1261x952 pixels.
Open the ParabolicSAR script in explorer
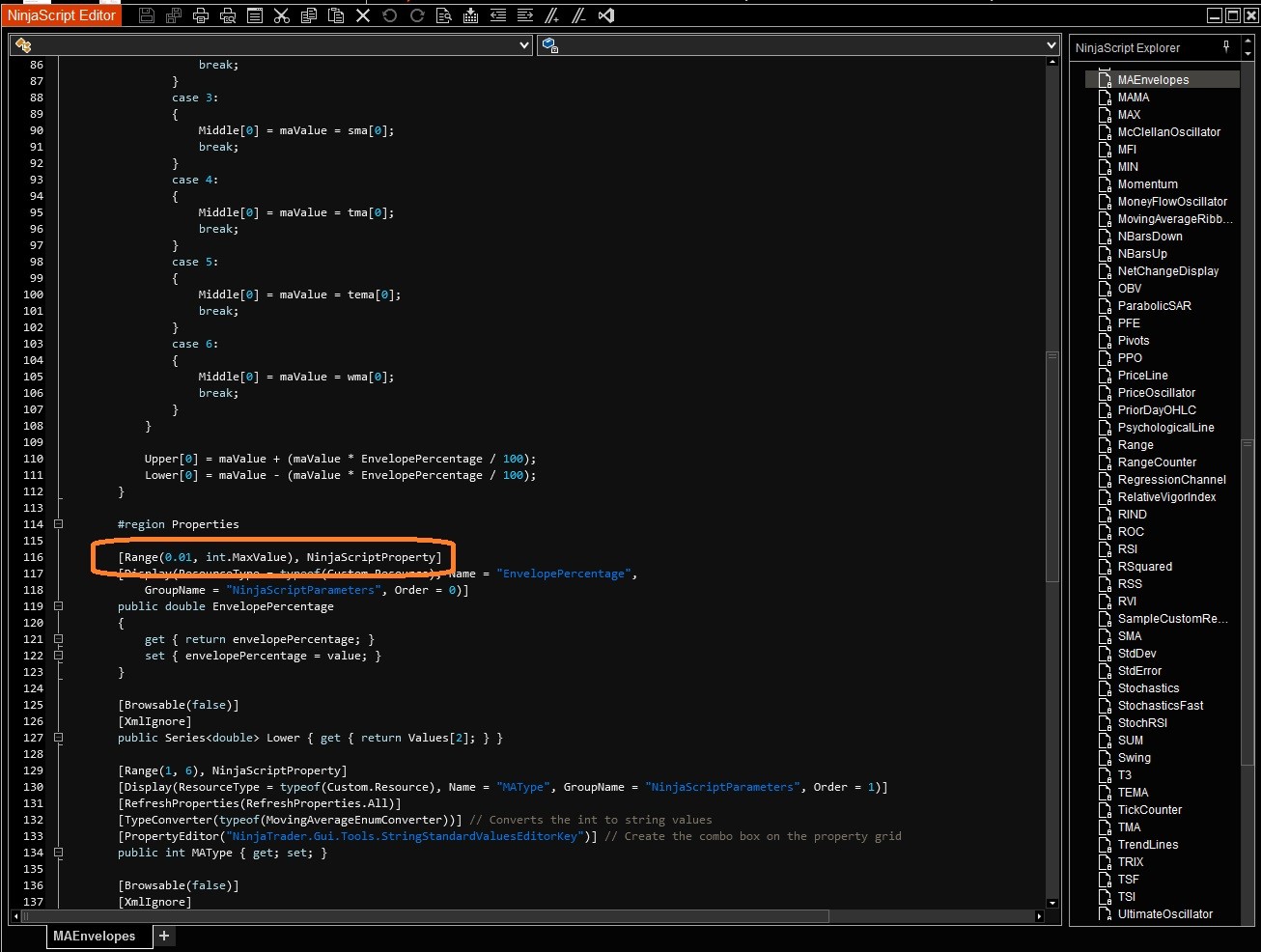pos(1154,306)
